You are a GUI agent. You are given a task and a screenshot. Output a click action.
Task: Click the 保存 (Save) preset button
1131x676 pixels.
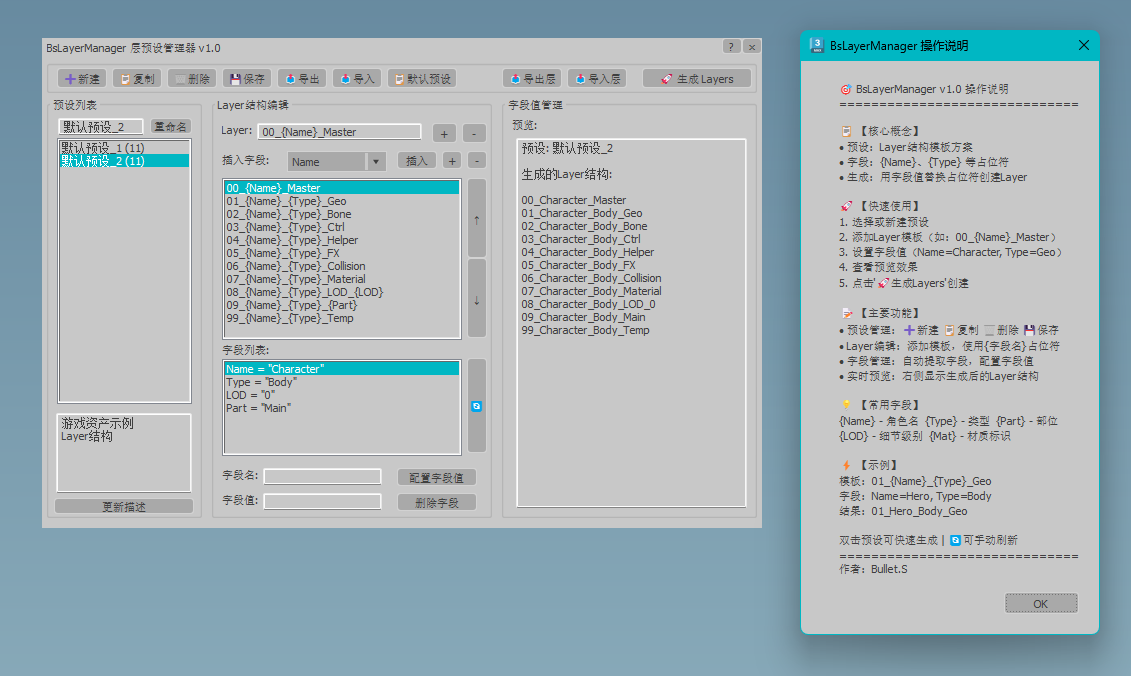tap(247, 79)
